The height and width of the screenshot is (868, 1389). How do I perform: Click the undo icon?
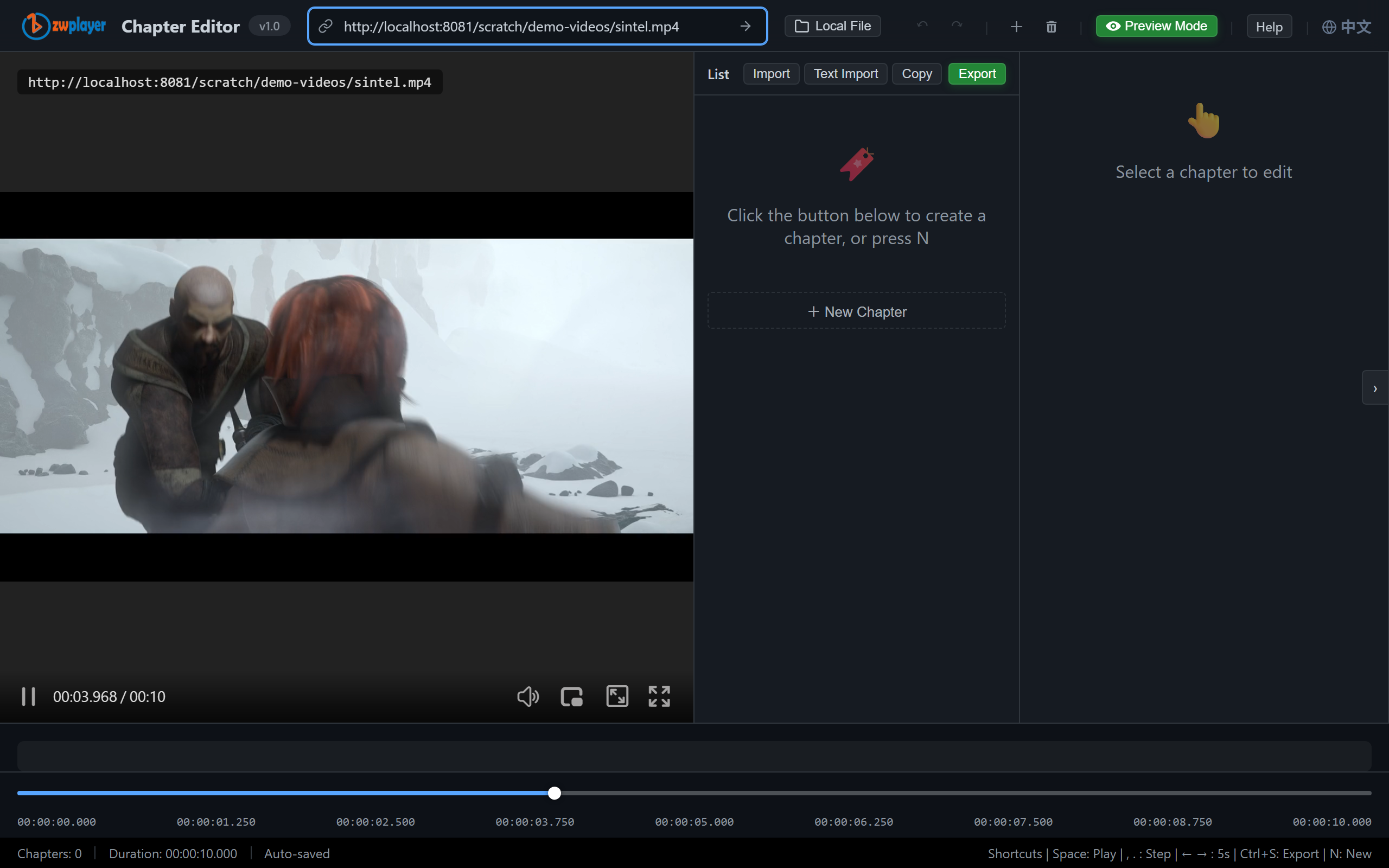click(922, 26)
